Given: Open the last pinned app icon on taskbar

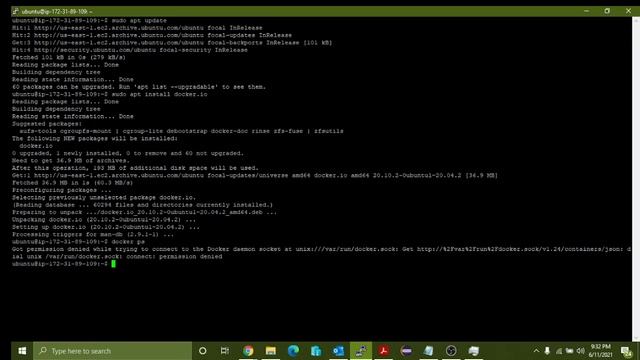Looking at the screenshot, I should (474, 351).
